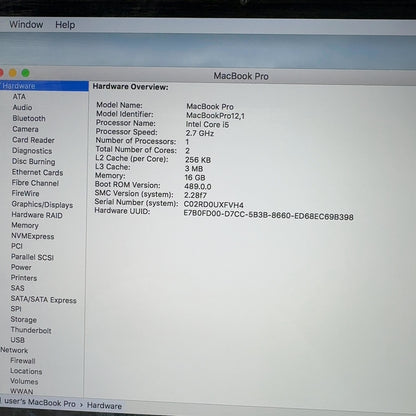Open the Card Reader entry

33,140
